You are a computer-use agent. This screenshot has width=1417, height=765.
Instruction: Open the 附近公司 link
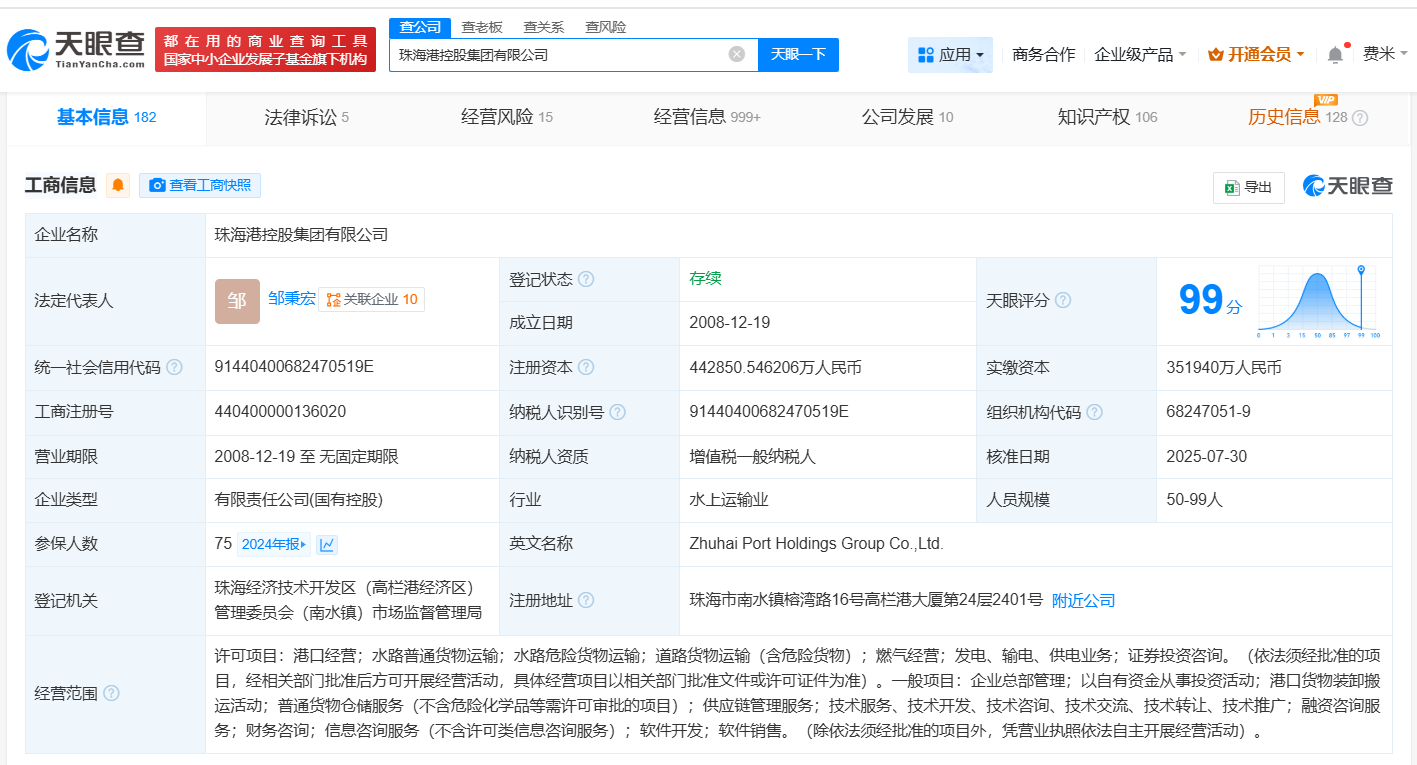point(1083,601)
